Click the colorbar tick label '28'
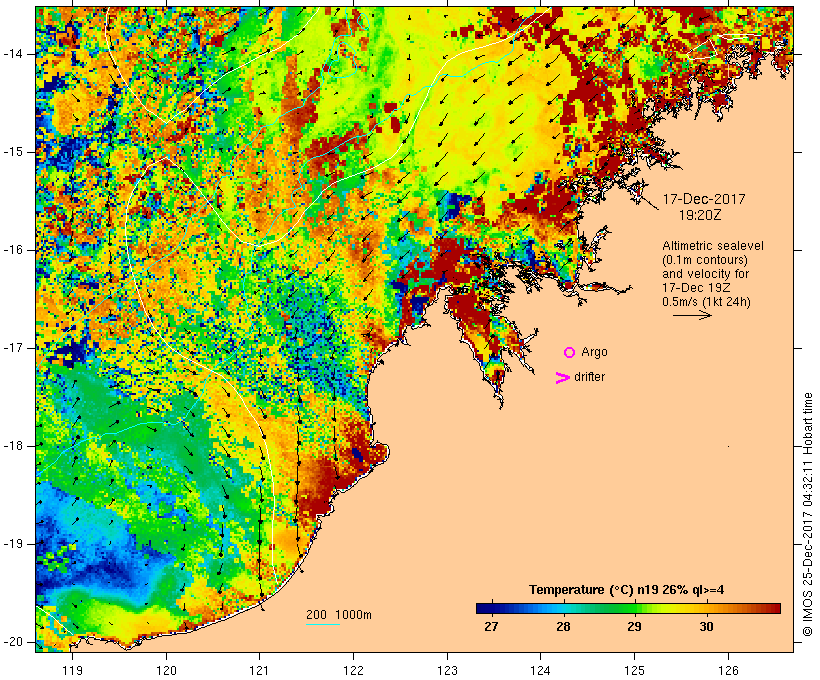 (x=563, y=627)
